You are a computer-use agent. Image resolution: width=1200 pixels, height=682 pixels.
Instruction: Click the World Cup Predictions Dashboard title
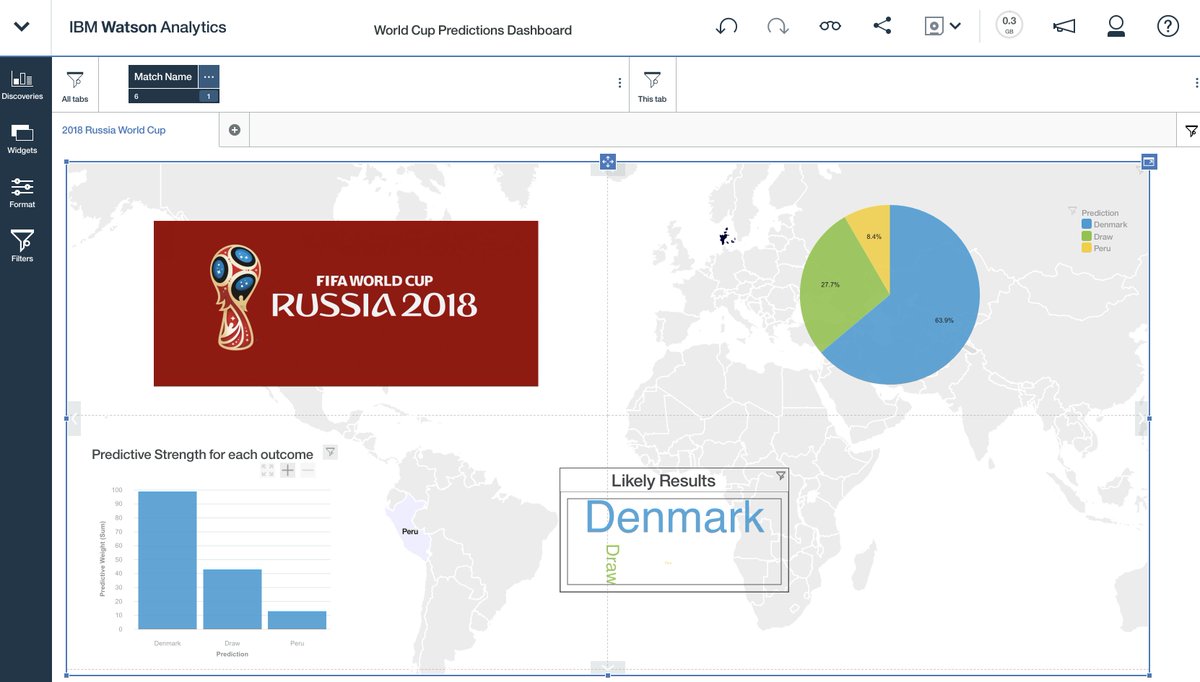pos(473,30)
